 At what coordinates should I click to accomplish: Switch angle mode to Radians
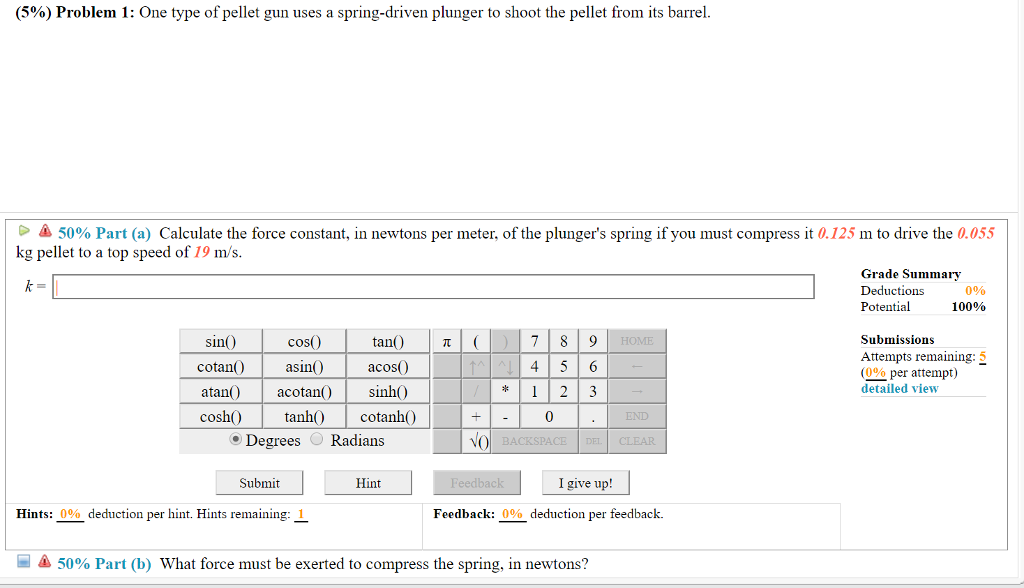point(317,440)
